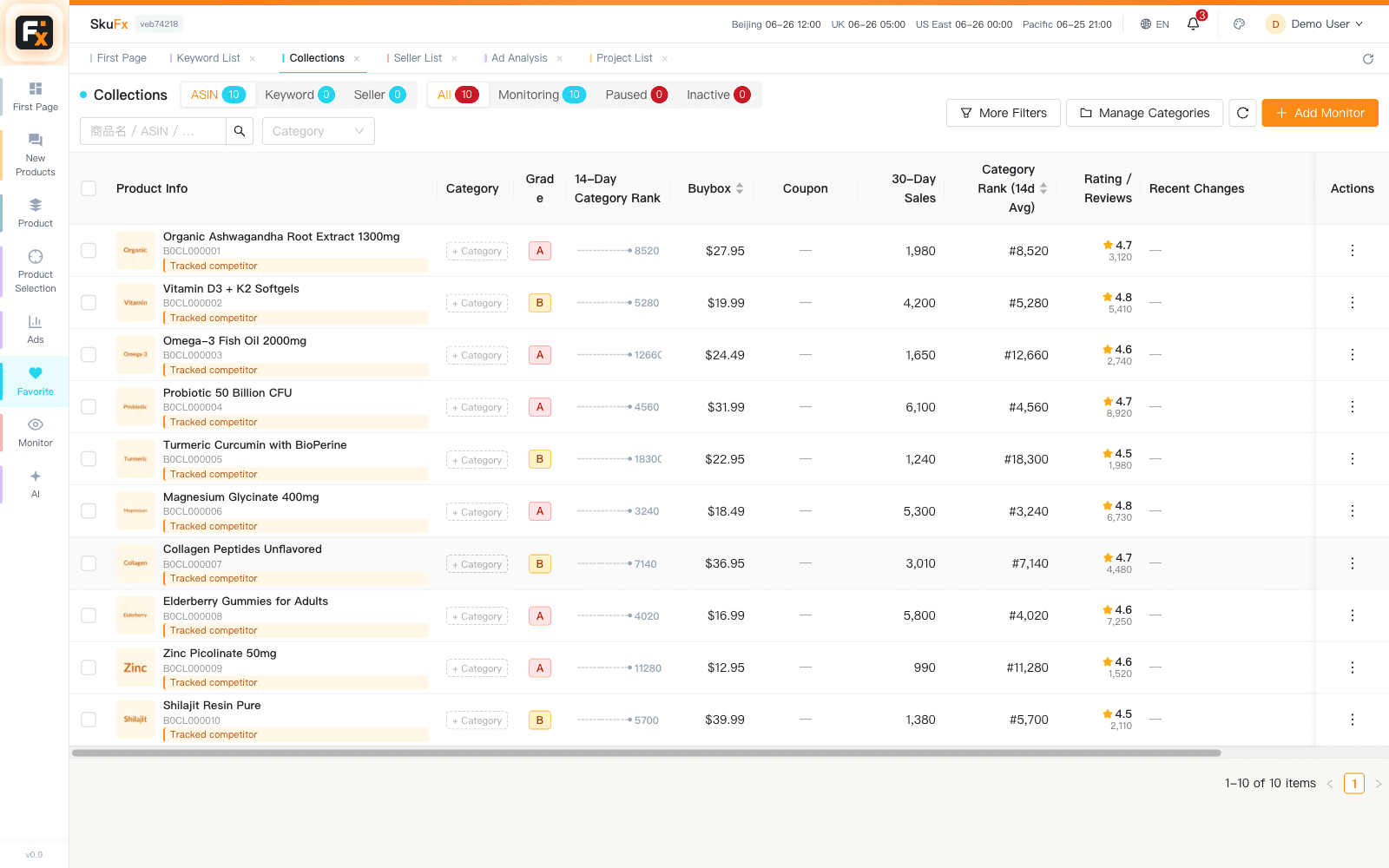Screen dimensions: 1389x868
Task: Check the Omega-3 Fish Oil row checkbox
Action: [89, 355]
